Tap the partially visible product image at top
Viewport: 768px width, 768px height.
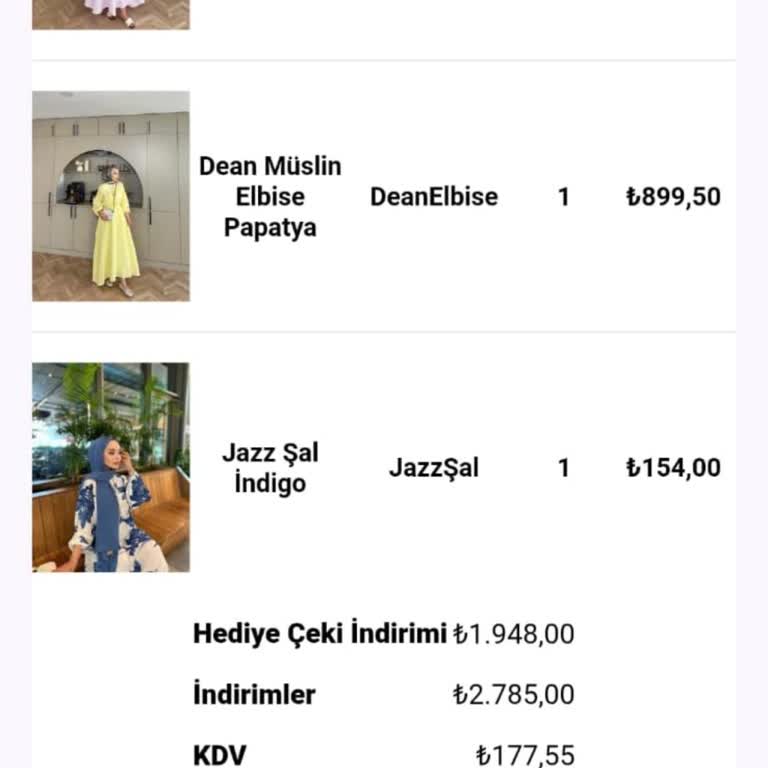111,14
